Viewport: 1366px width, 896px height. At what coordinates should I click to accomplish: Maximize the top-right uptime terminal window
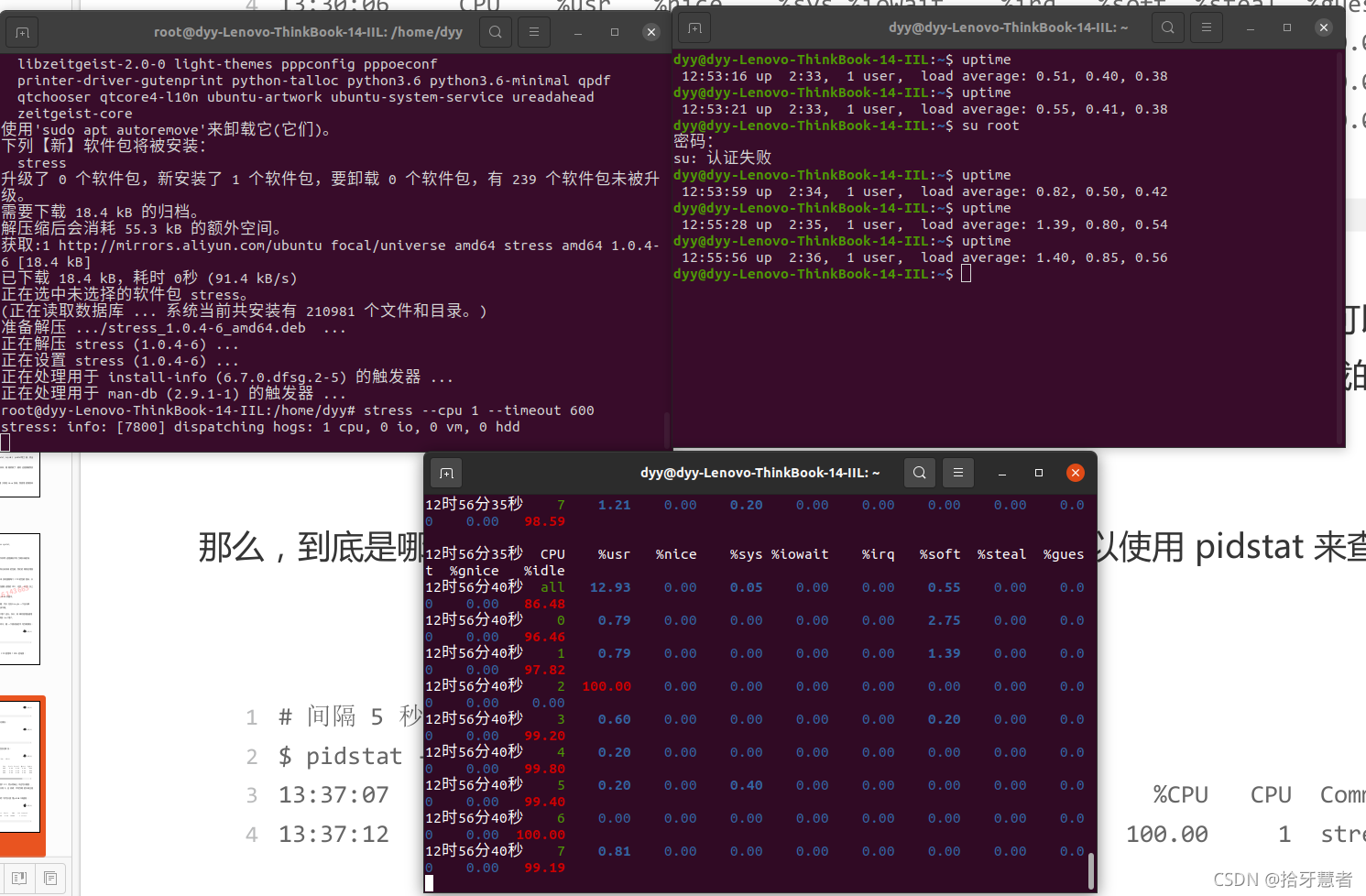click(1287, 27)
